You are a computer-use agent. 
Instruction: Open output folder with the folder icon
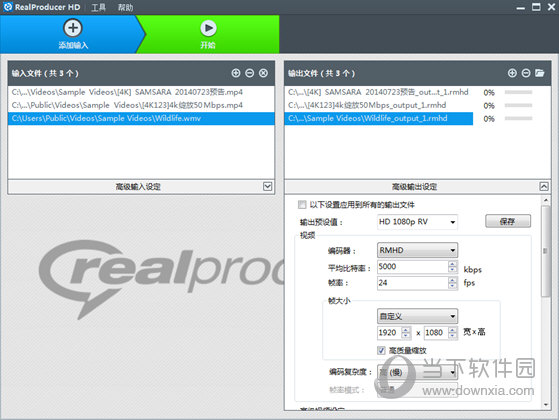point(540,73)
